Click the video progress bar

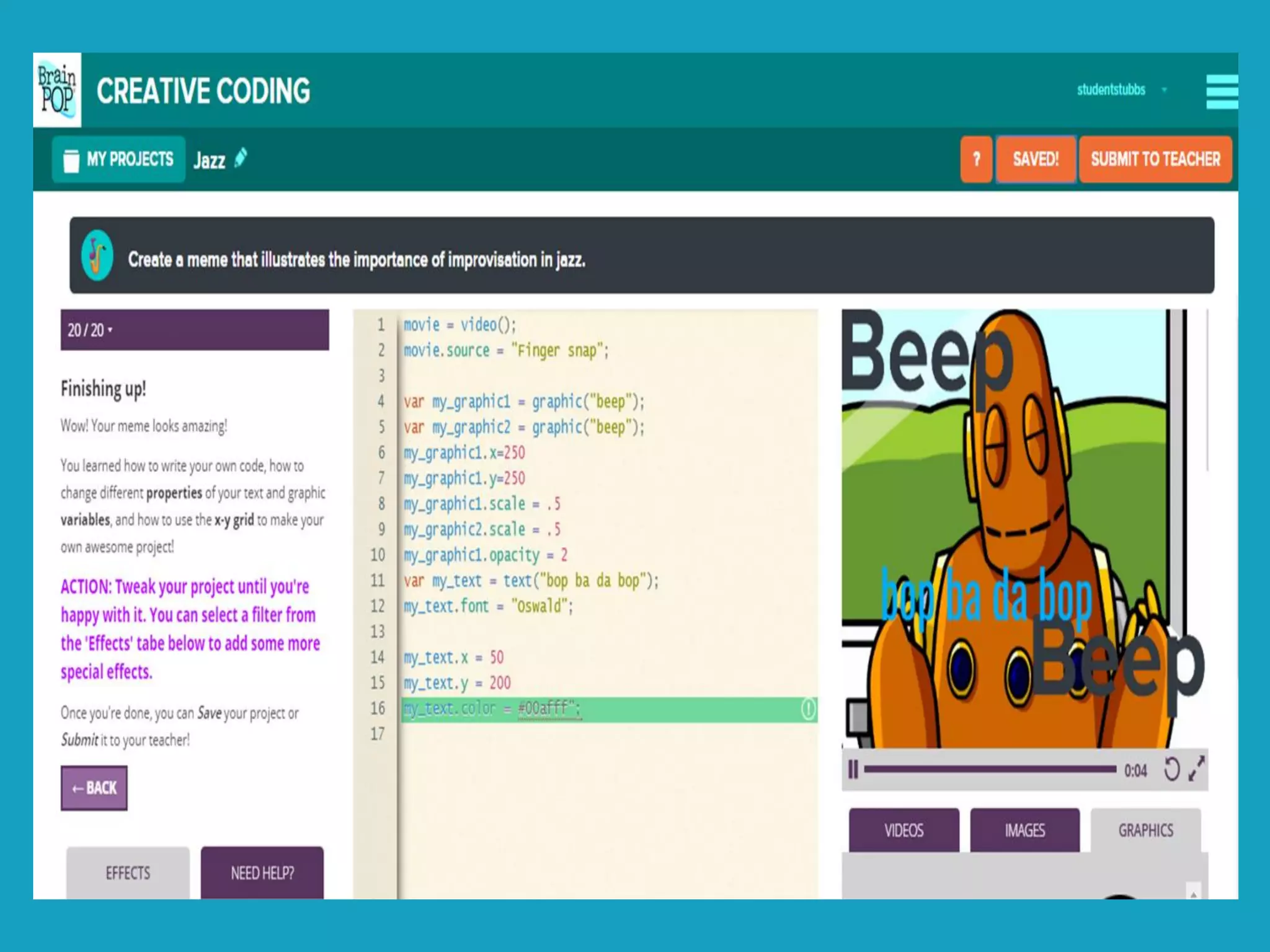point(990,770)
